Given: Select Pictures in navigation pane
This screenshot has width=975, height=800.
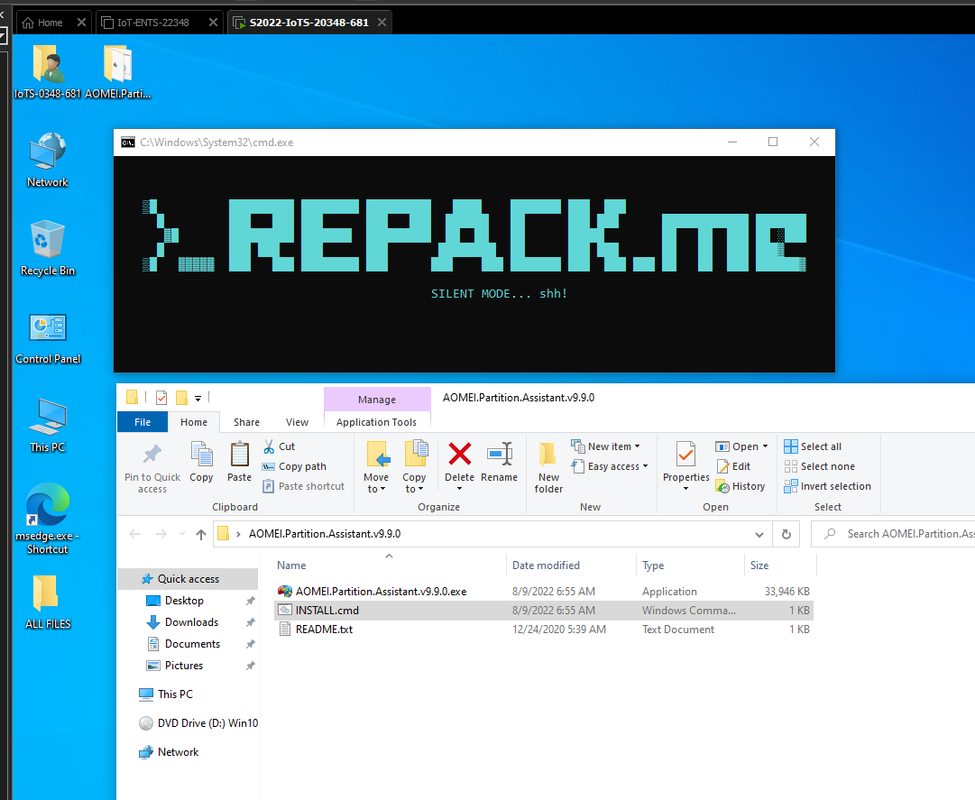Looking at the screenshot, I should 183,666.
